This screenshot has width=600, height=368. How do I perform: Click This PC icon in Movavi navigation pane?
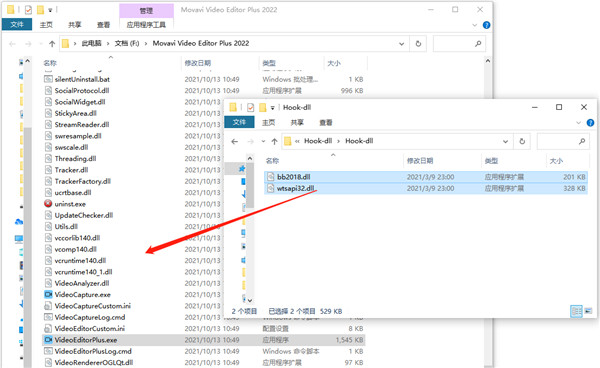pyautogui.click(x=19, y=239)
